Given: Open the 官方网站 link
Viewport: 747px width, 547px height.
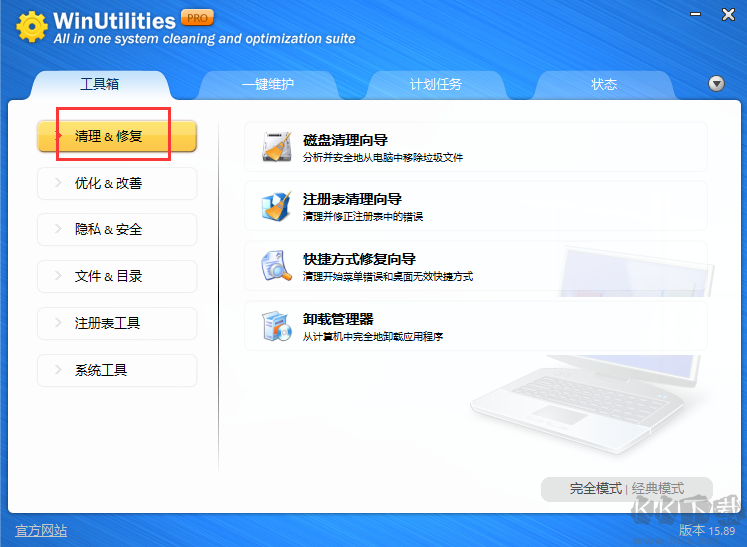Looking at the screenshot, I should (41, 530).
